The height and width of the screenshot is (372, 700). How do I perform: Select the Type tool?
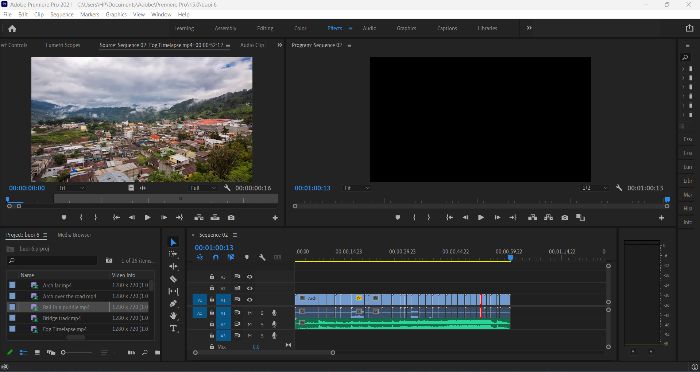(173, 328)
